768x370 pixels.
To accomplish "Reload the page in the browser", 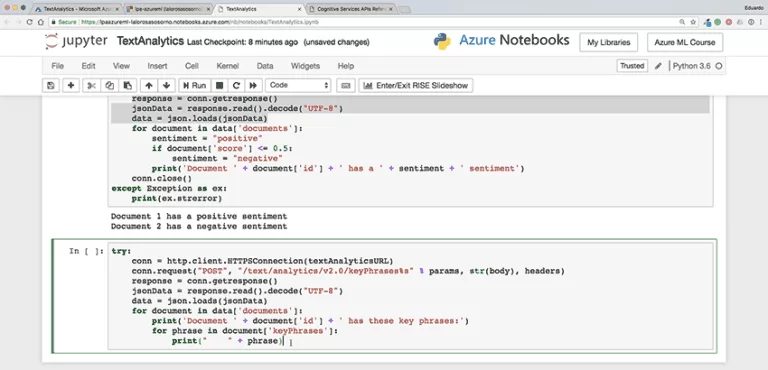I will click(x=29, y=22).
